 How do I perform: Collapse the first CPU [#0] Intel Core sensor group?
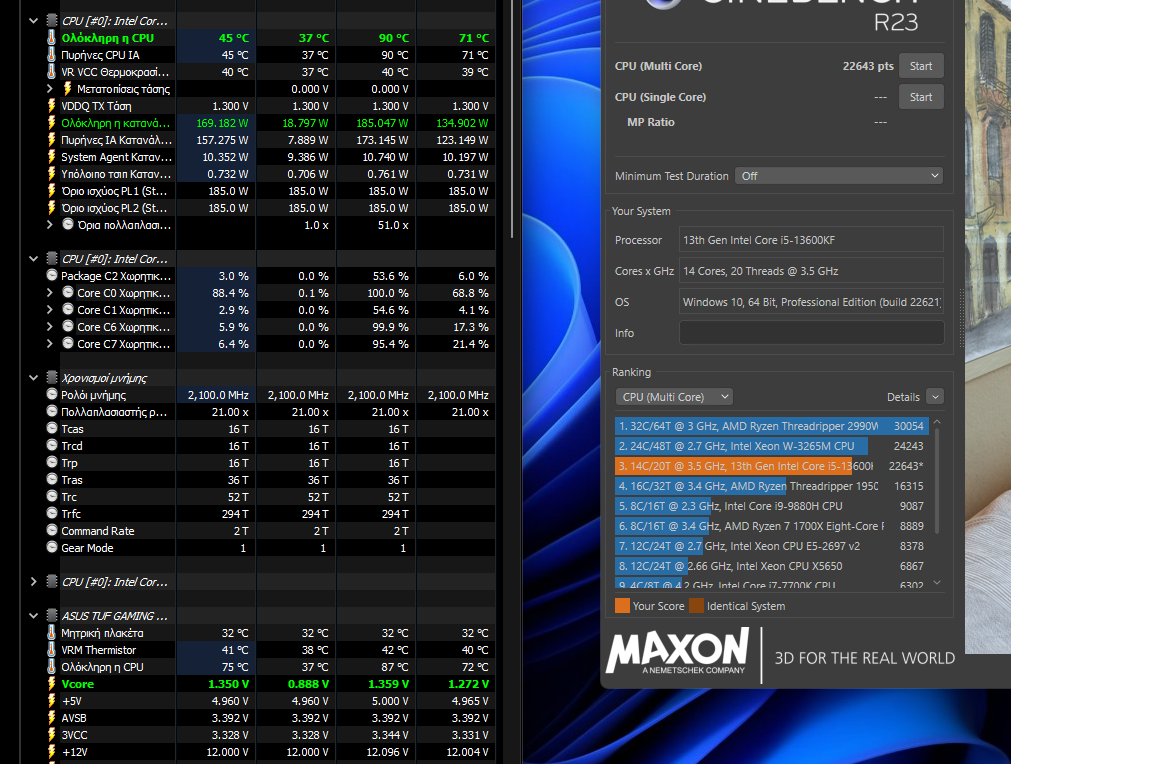click(x=33, y=21)
